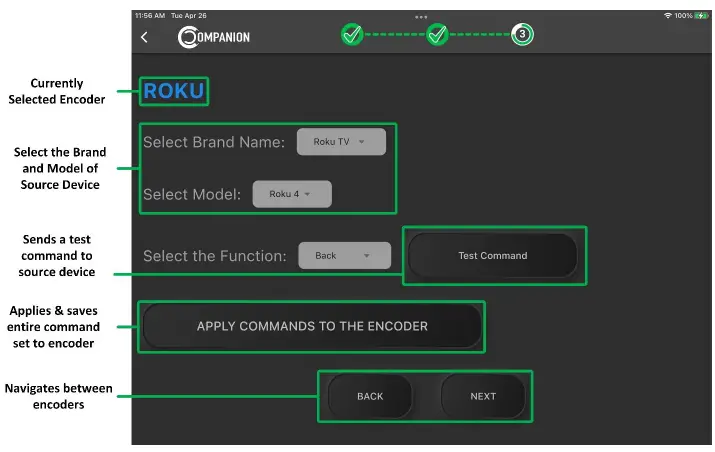Image resolution: width=715 pixels, height=452 pixels.
Task: Tap the Companion logo in header
Action: pos(214,37)
